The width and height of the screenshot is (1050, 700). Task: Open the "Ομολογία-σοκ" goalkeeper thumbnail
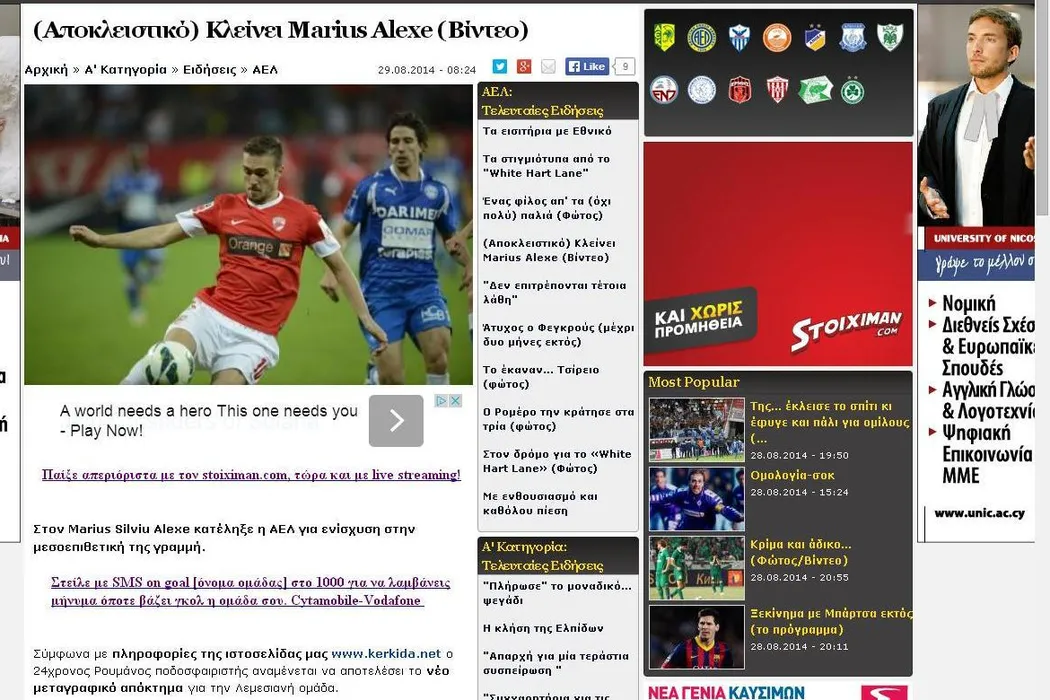(x=696, y=499)
